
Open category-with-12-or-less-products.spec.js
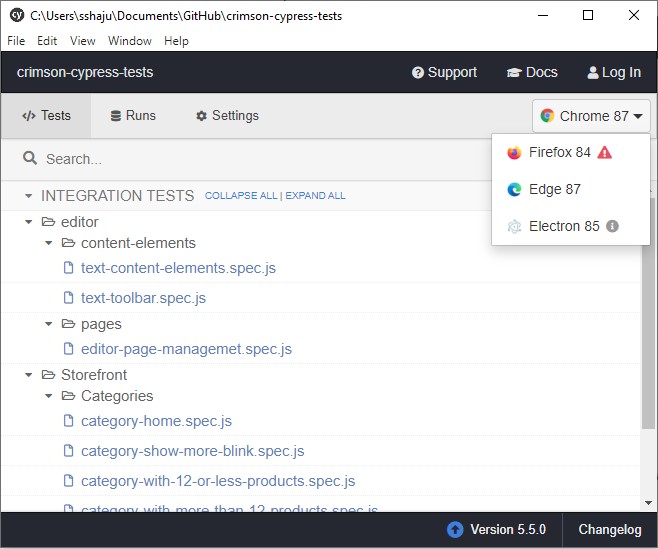218,481
